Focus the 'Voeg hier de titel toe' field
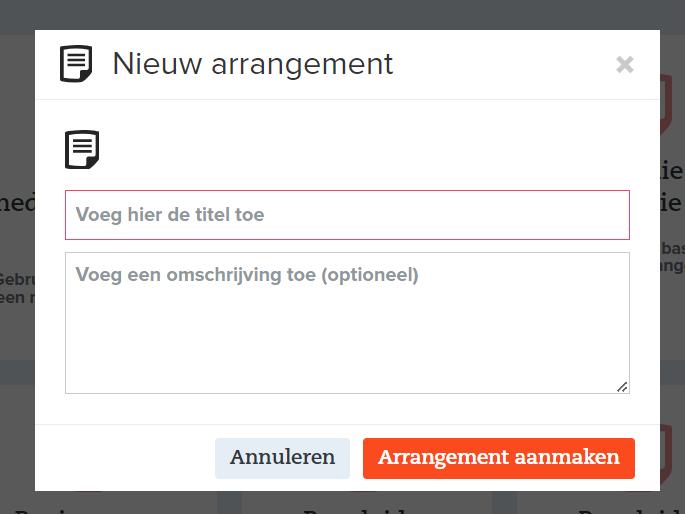 (347, 215)
